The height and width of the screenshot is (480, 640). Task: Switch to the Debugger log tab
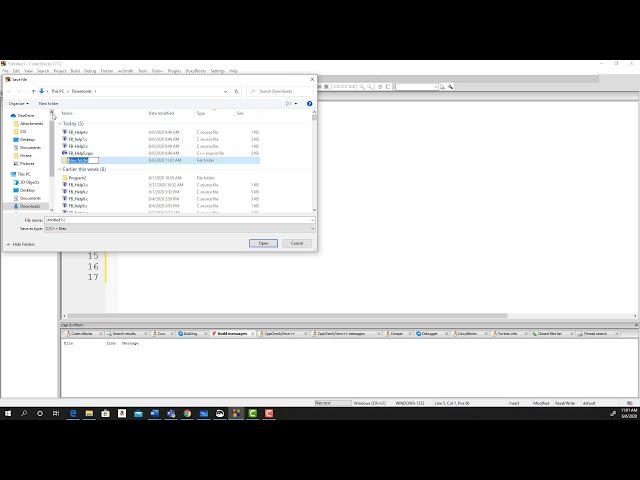[427, 334]
